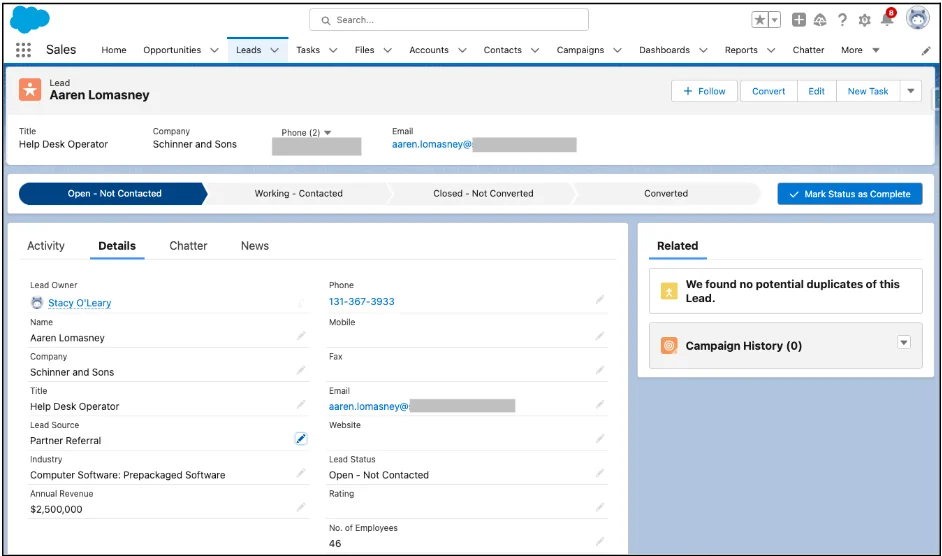The height and width of the screenshot is (556, 942).
Task: Edit the Phone field pencil icon
Action: point(600,299)
